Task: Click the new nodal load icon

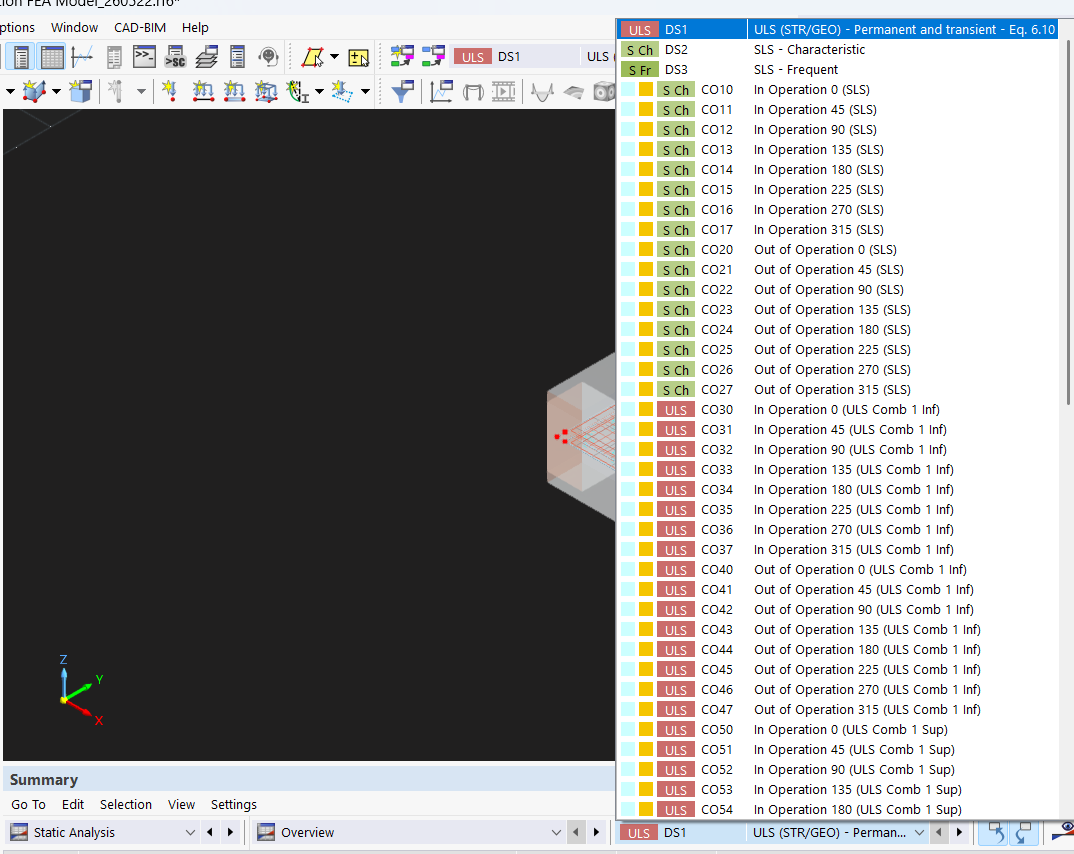Action: (x=170, y=90)
